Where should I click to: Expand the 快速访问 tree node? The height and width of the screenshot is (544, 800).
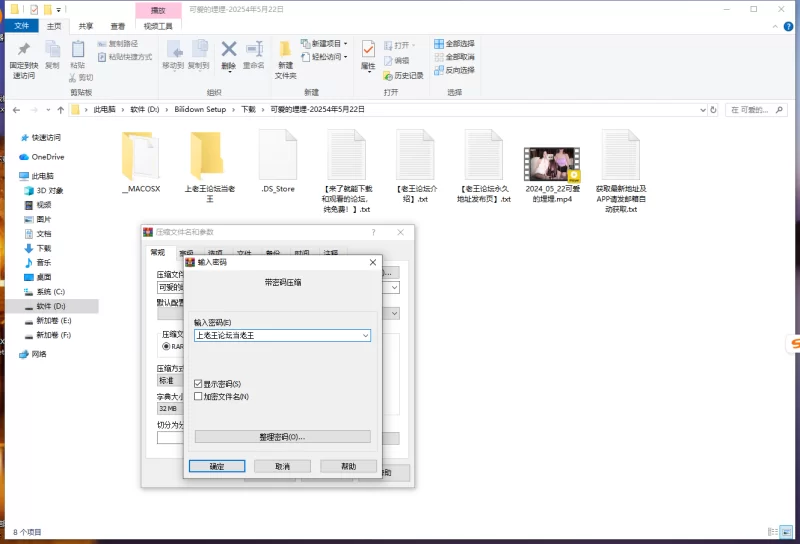tap(13, 138)
